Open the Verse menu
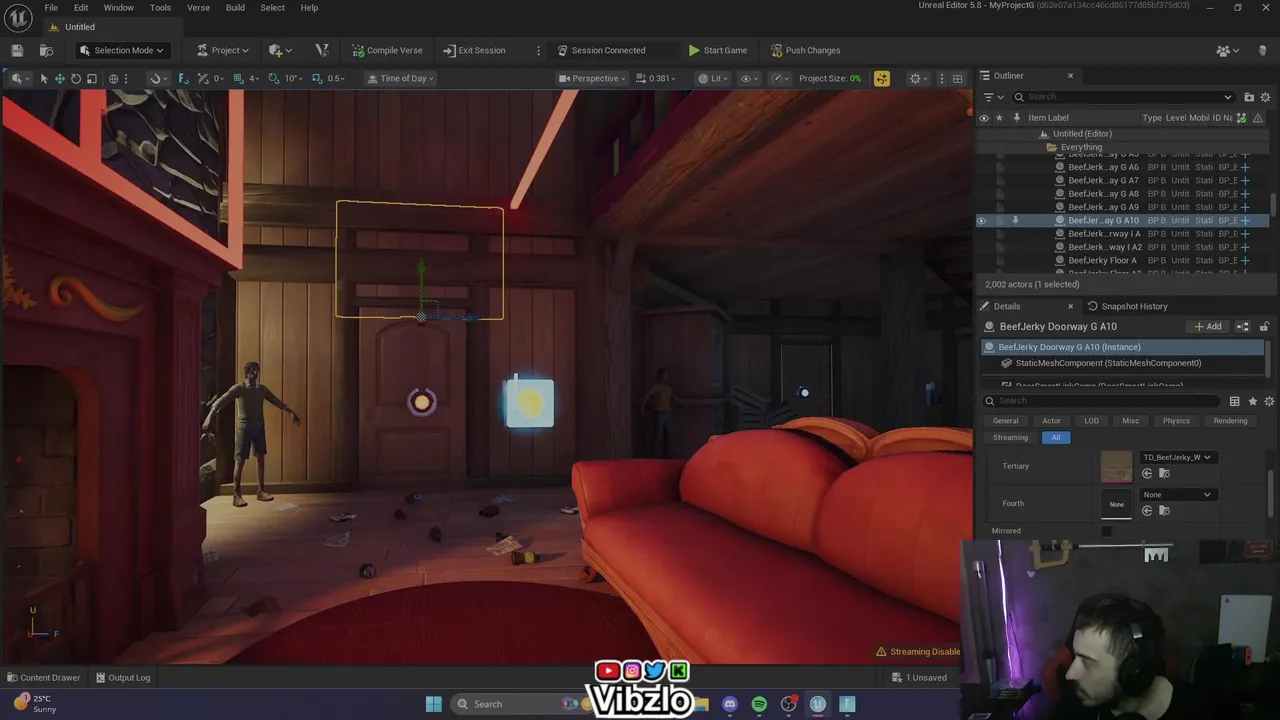 (x=198, y=8)
